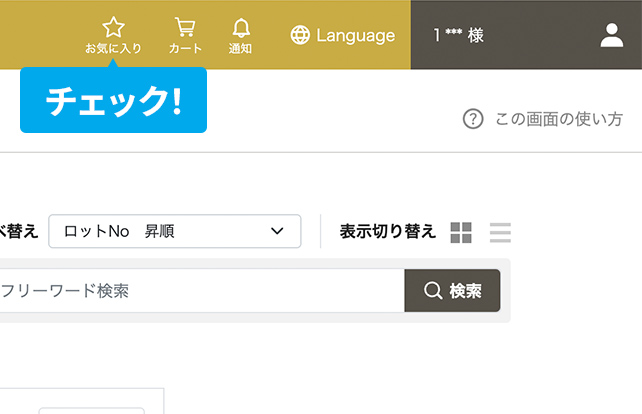Open この画面の使い方 help link

point(543,119)
